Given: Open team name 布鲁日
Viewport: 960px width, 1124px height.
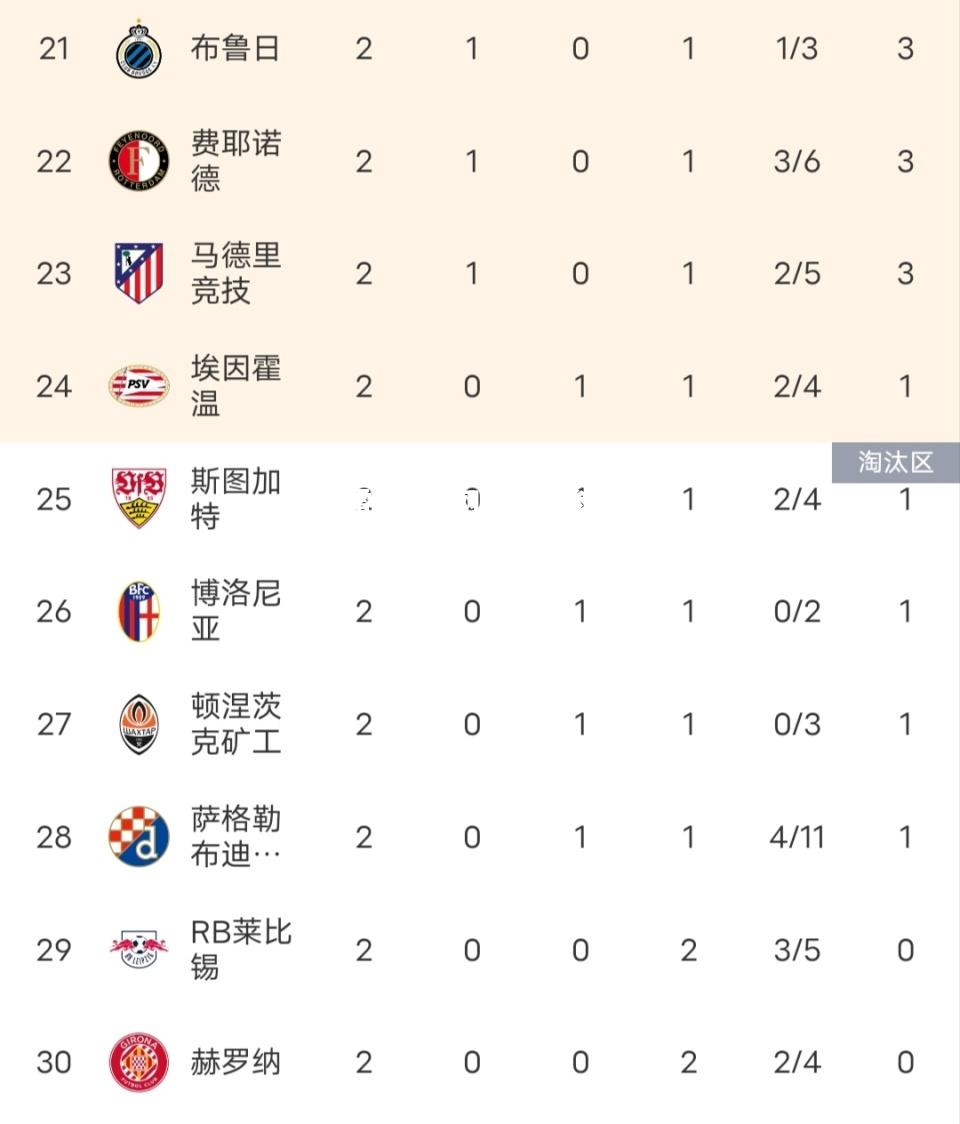Looking at the screenshot, I should coord(235,49).
